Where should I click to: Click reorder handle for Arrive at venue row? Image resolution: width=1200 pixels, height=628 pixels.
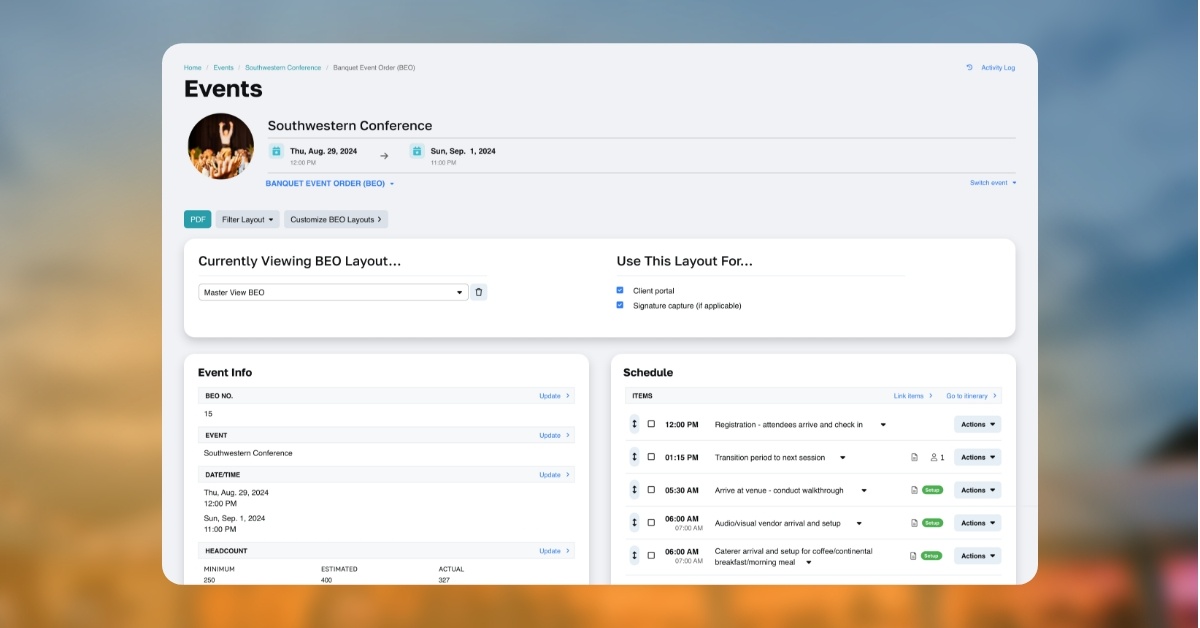click(x=634, y=490)
